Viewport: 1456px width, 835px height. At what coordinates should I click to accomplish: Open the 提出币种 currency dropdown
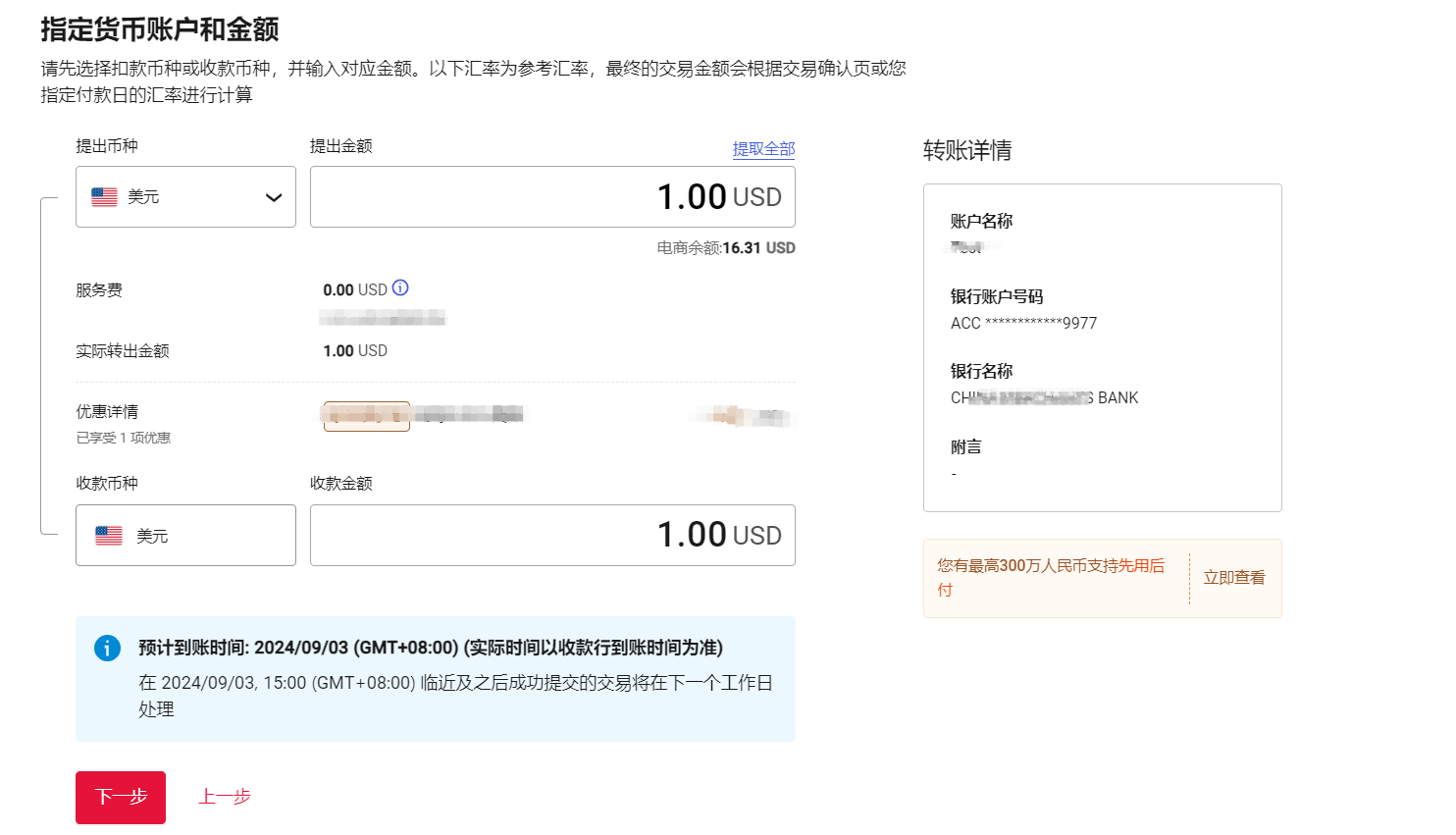point(185,197)
